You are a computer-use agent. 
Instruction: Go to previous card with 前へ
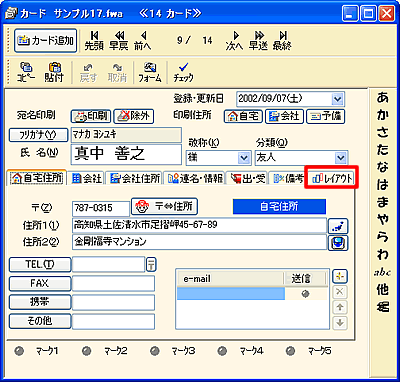(x=143, y=41)
